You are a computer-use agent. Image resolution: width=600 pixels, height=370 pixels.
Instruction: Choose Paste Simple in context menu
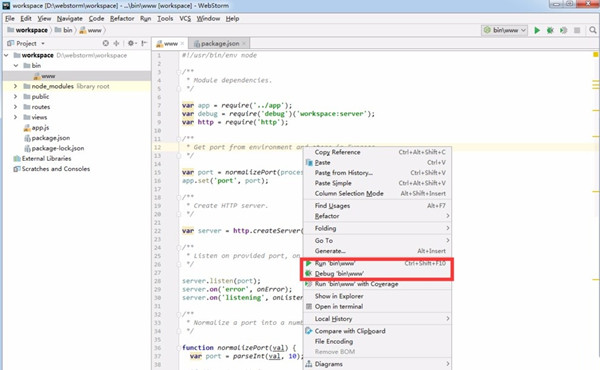(377, 183)
